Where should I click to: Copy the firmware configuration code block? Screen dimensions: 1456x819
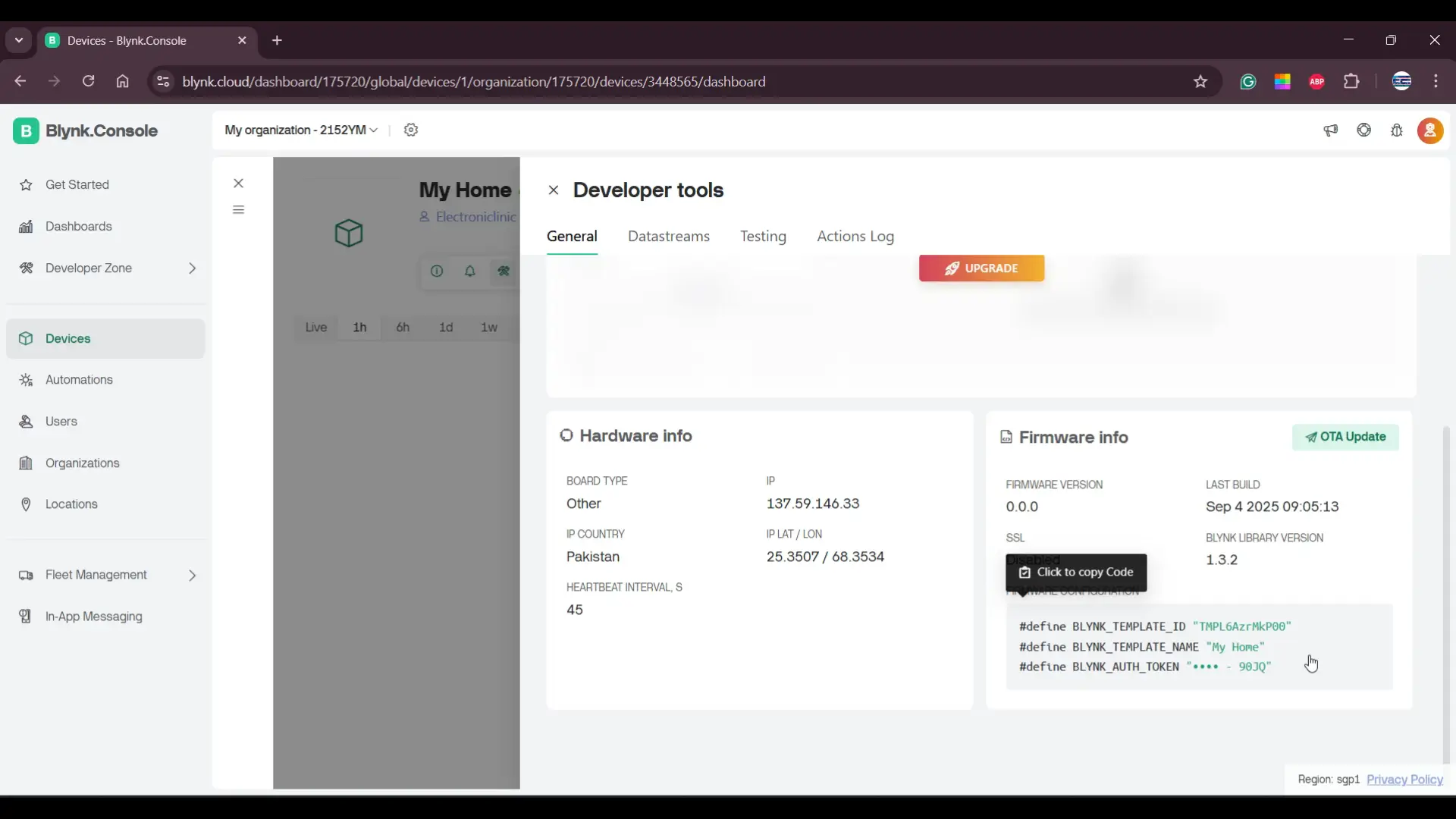(1198, 647)
